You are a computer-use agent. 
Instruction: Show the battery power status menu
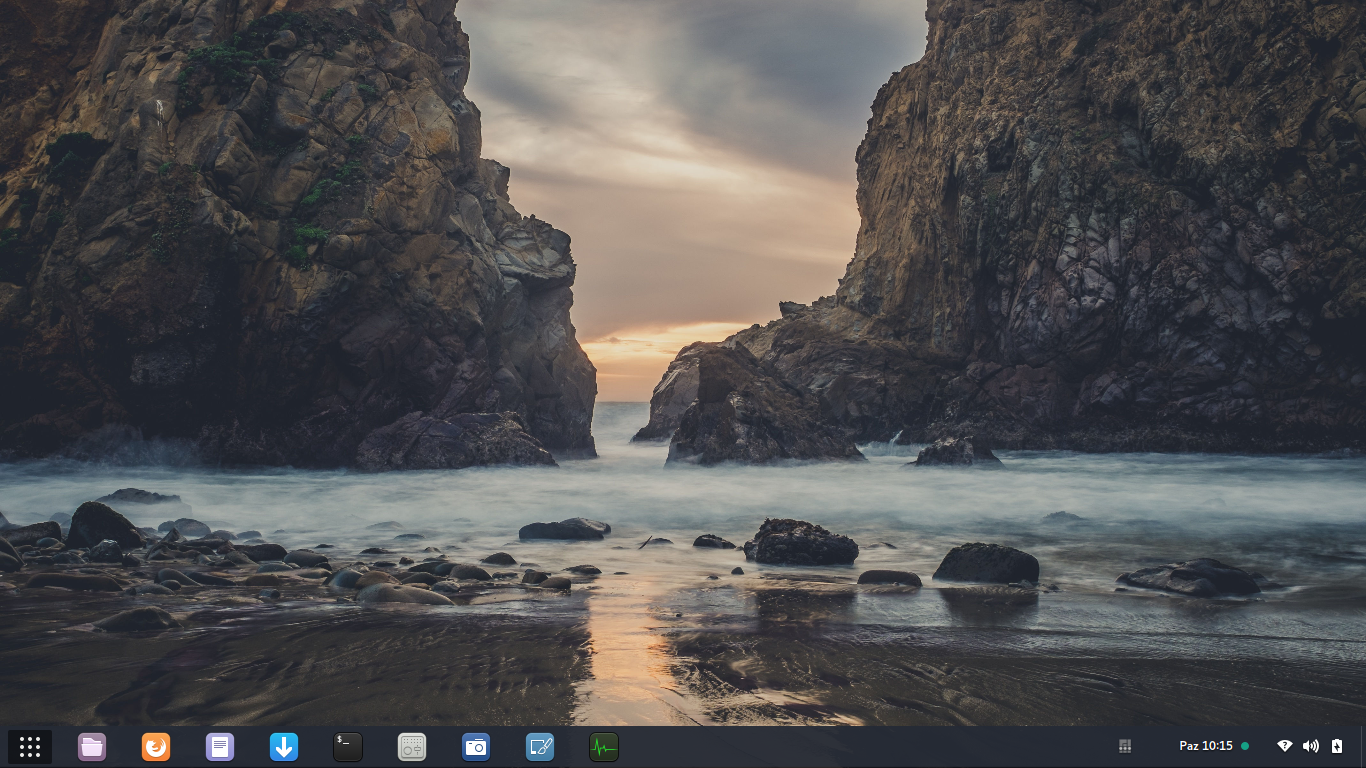click(1337, 746)
